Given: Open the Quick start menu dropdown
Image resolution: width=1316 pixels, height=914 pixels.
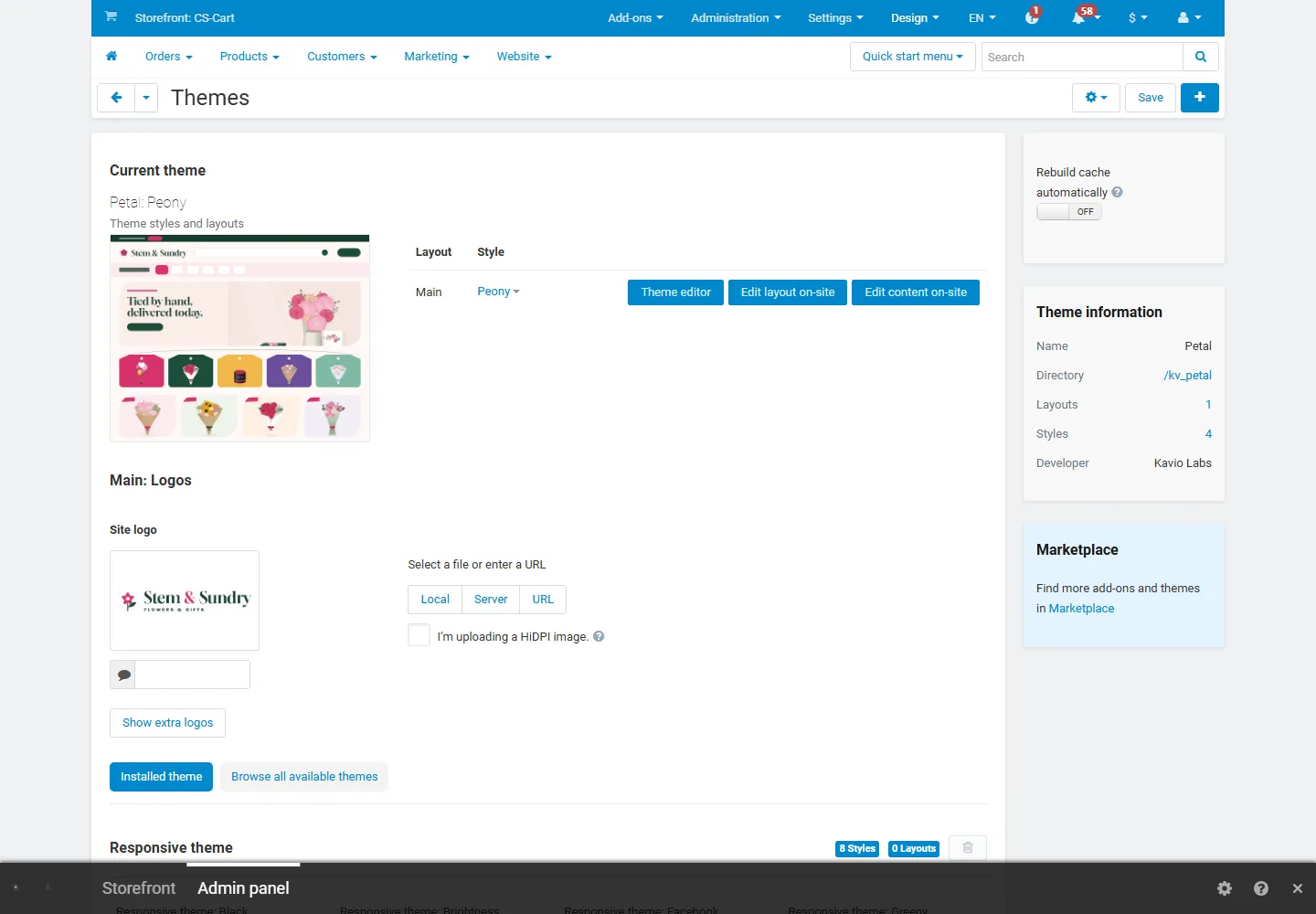Looking at the screenshot, I should (x=913, y=57).
